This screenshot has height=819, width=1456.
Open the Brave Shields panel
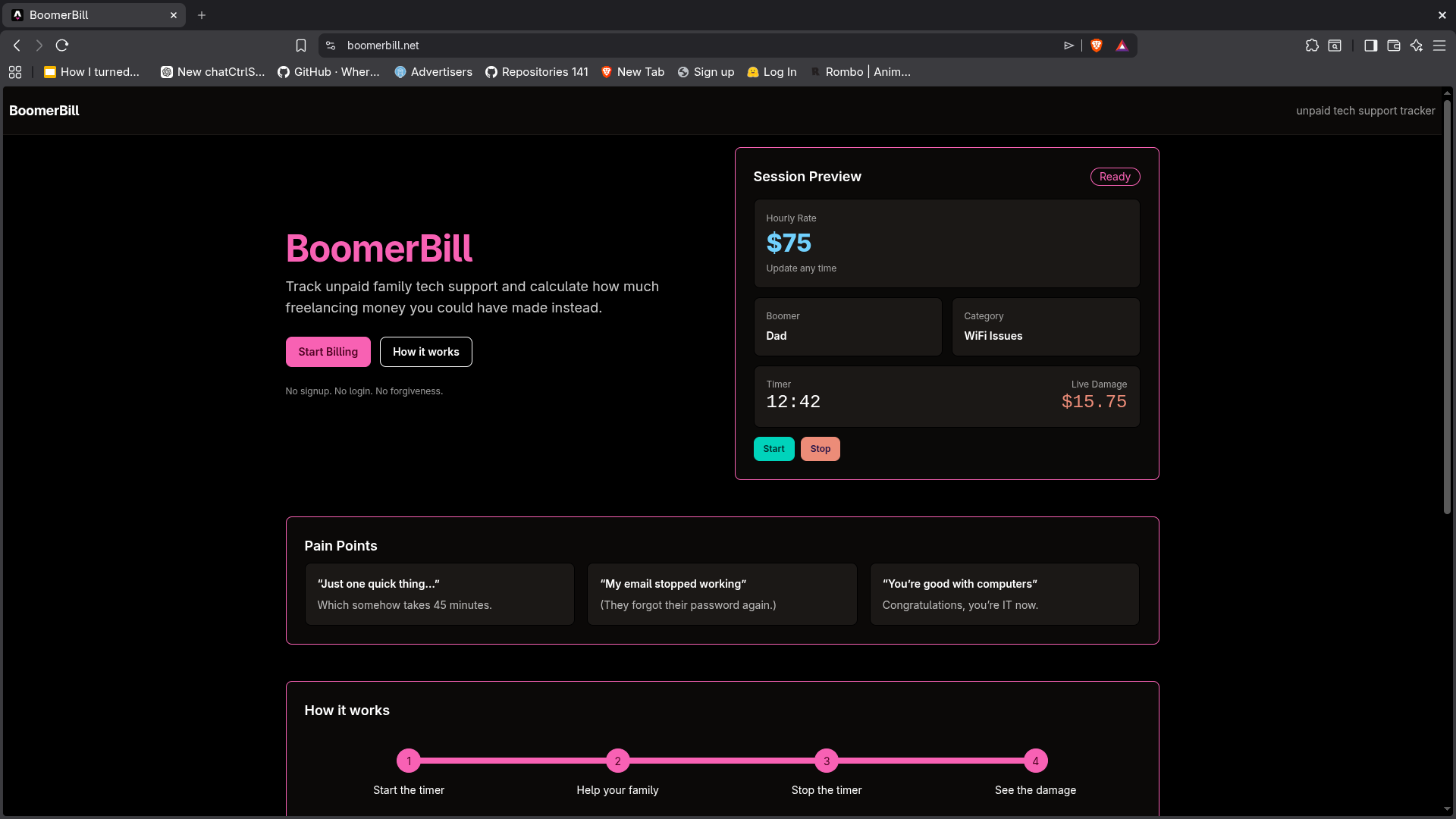1097,45
